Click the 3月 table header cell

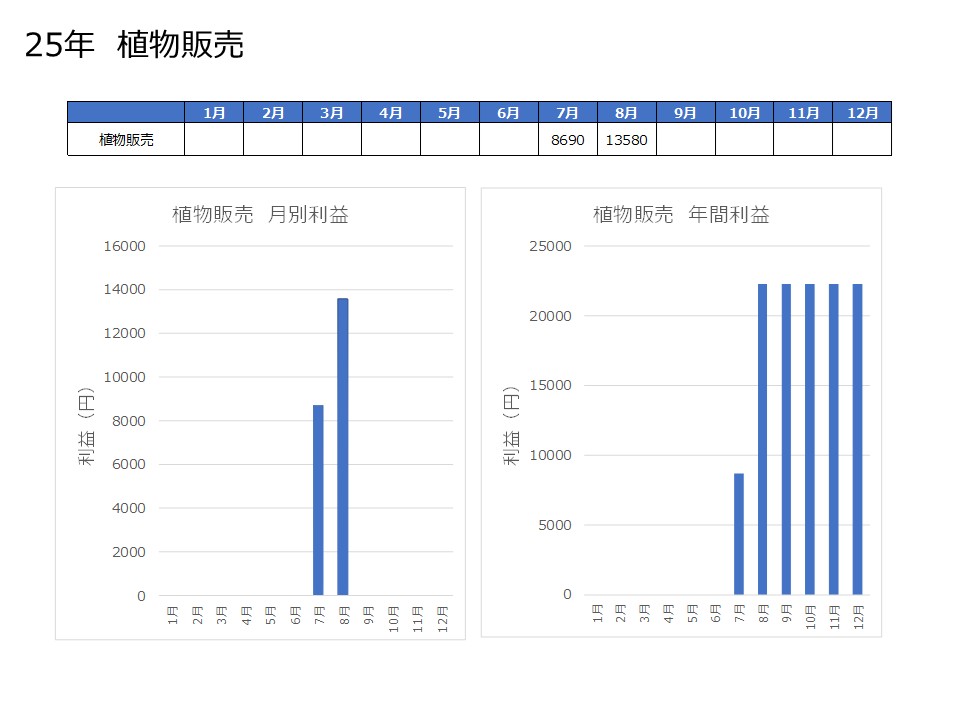pos(332,113)
